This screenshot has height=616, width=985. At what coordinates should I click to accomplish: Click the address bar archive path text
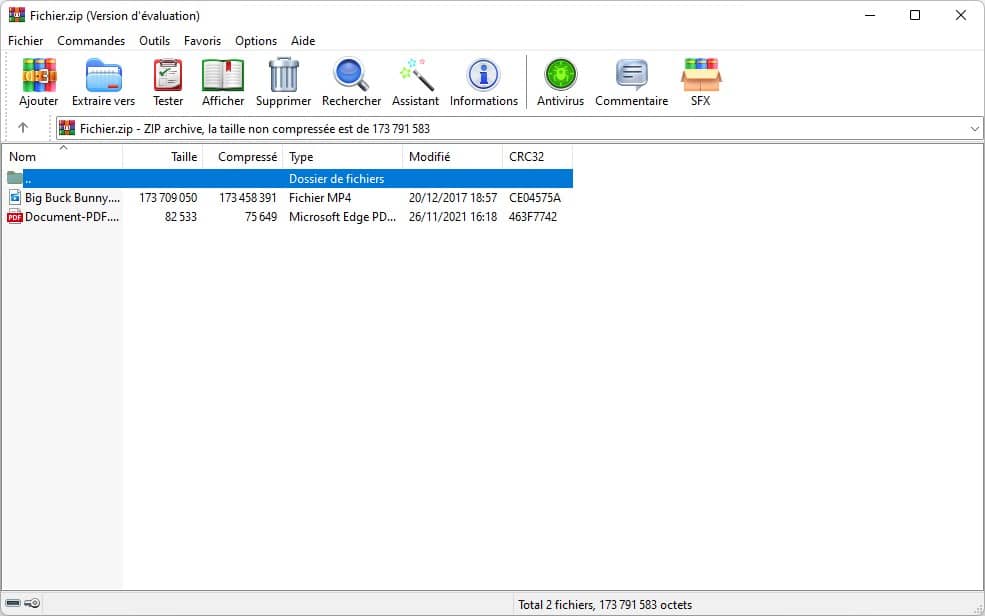(x=254, y=129)
